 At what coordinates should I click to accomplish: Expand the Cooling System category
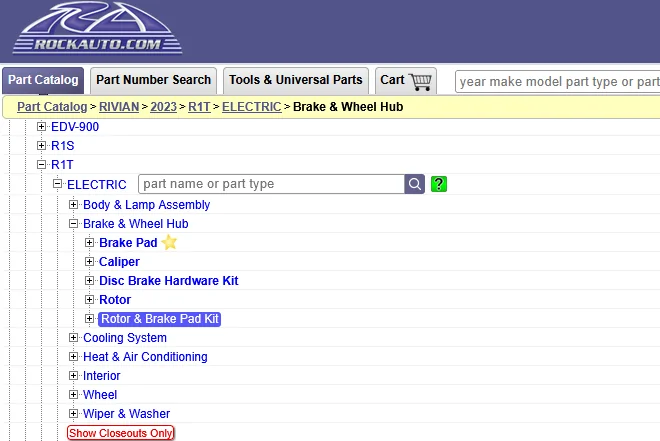[x=73, y=337]
